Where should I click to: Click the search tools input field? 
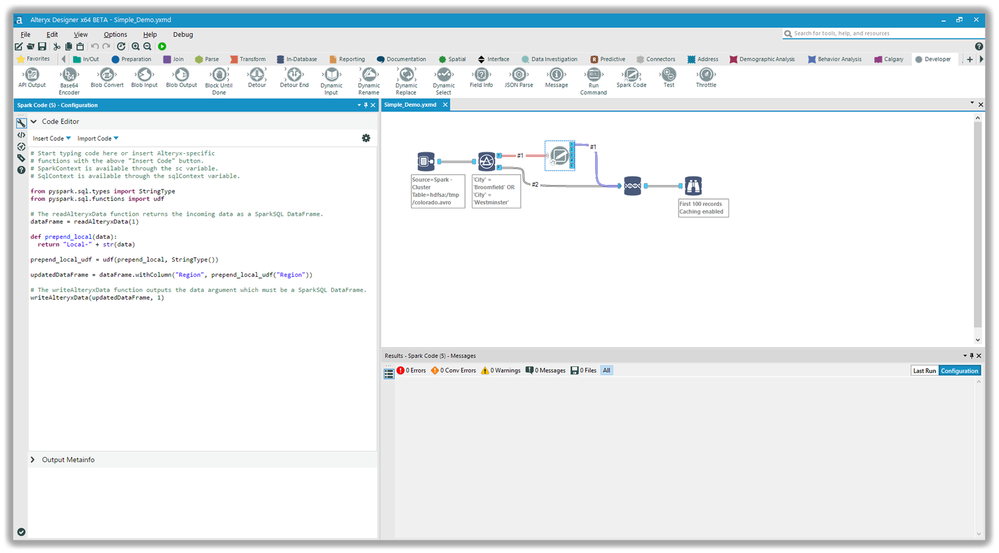(882, 33)
